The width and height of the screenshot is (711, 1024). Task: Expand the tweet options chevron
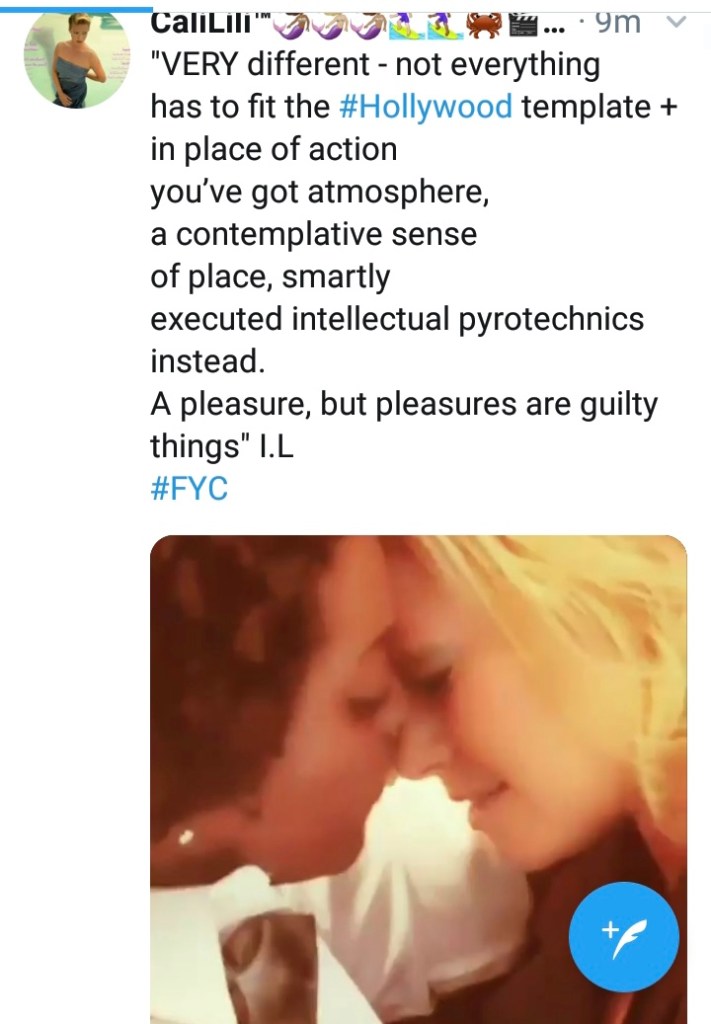675,22
